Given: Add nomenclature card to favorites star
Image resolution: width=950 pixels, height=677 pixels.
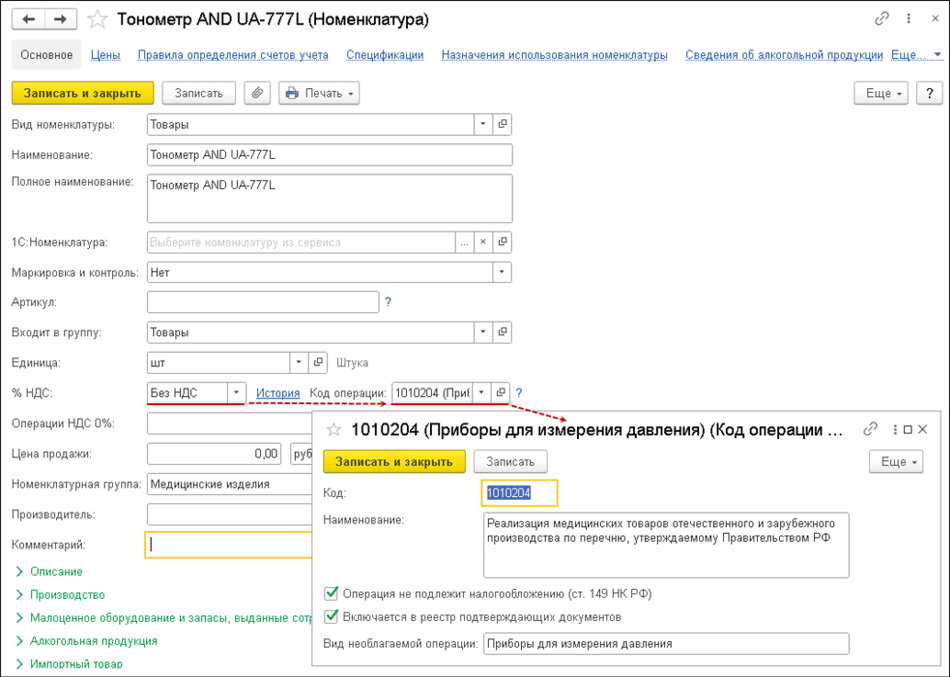Looking at the screenshot, I should 97,19.
